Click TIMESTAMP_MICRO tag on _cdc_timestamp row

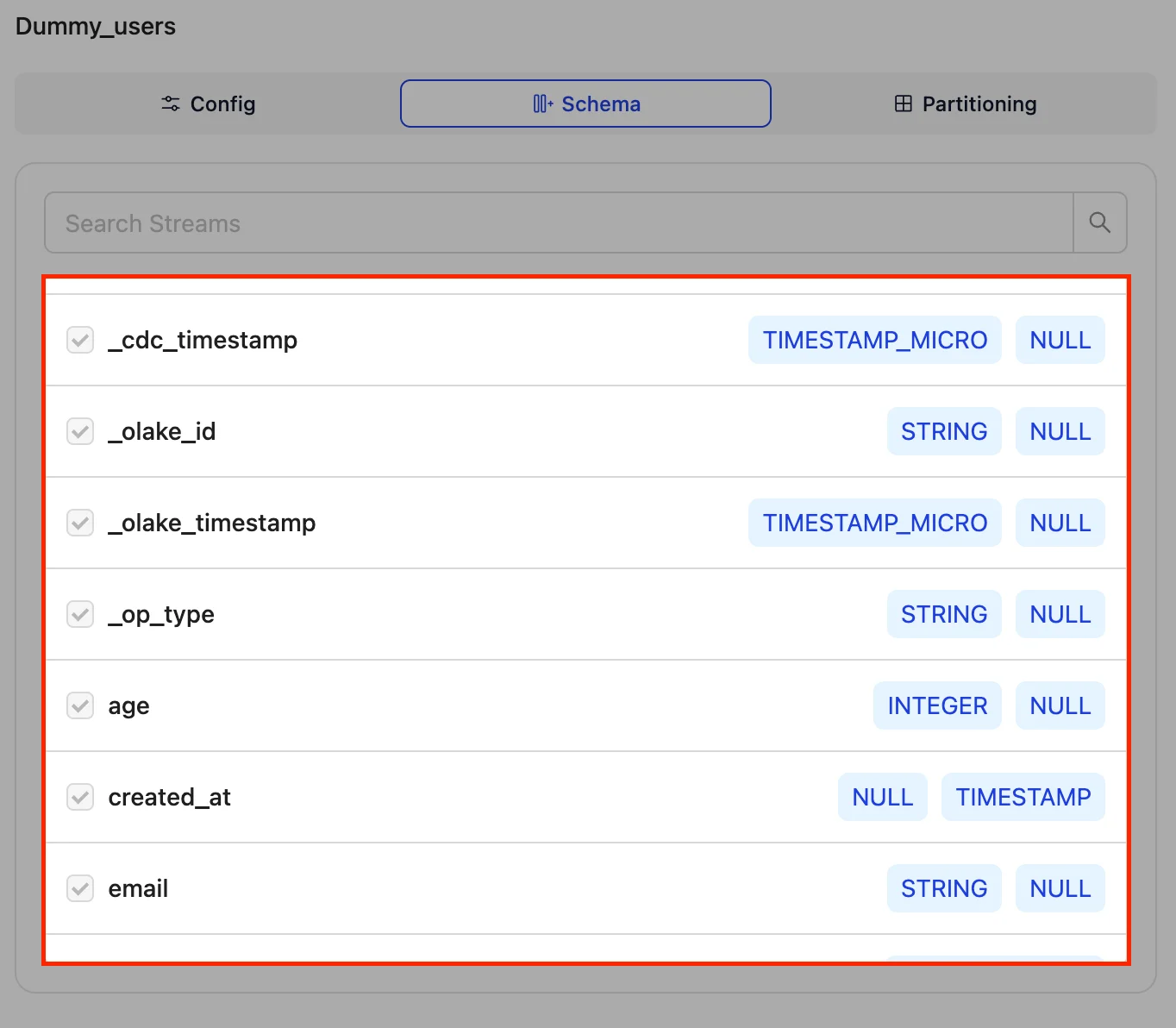click(x=874, y=340)
